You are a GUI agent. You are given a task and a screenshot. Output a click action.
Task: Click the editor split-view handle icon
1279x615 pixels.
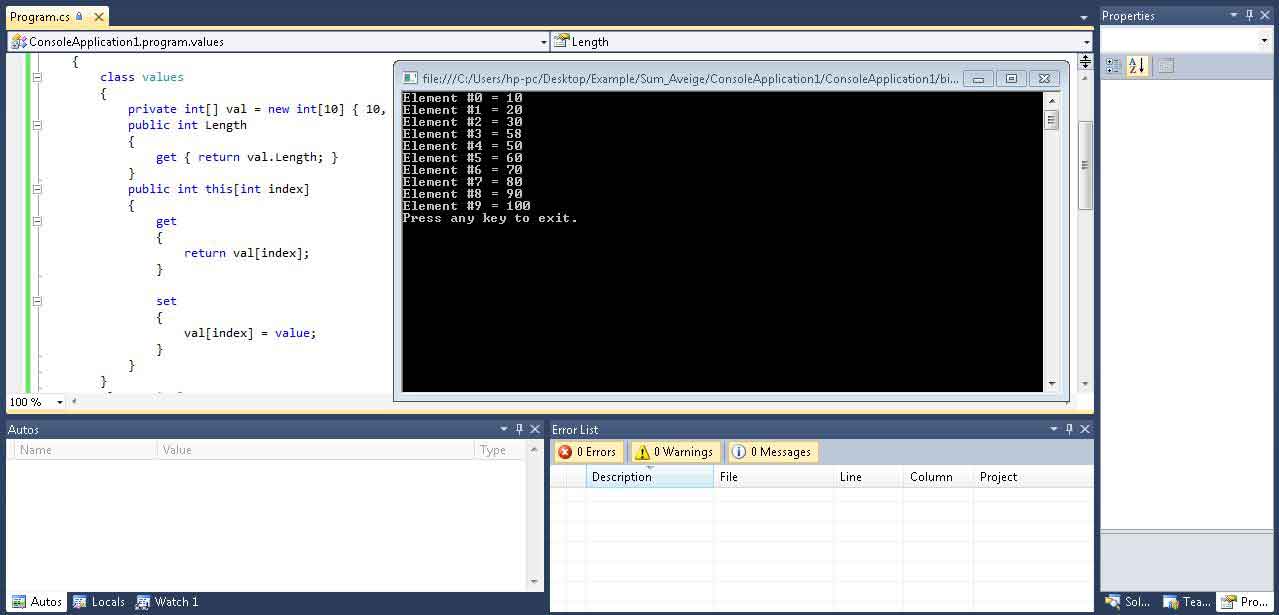1085,61
